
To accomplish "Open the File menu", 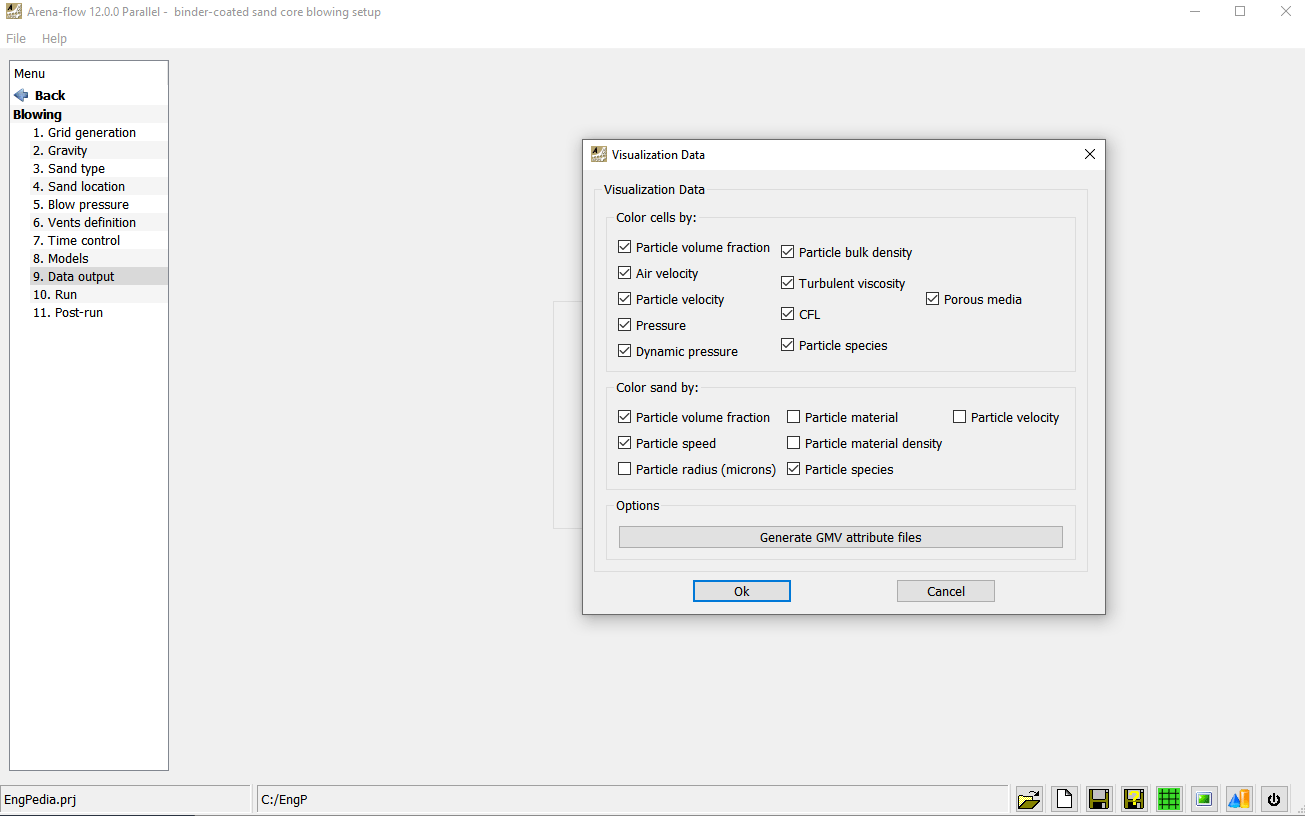I will click(16, 39).
